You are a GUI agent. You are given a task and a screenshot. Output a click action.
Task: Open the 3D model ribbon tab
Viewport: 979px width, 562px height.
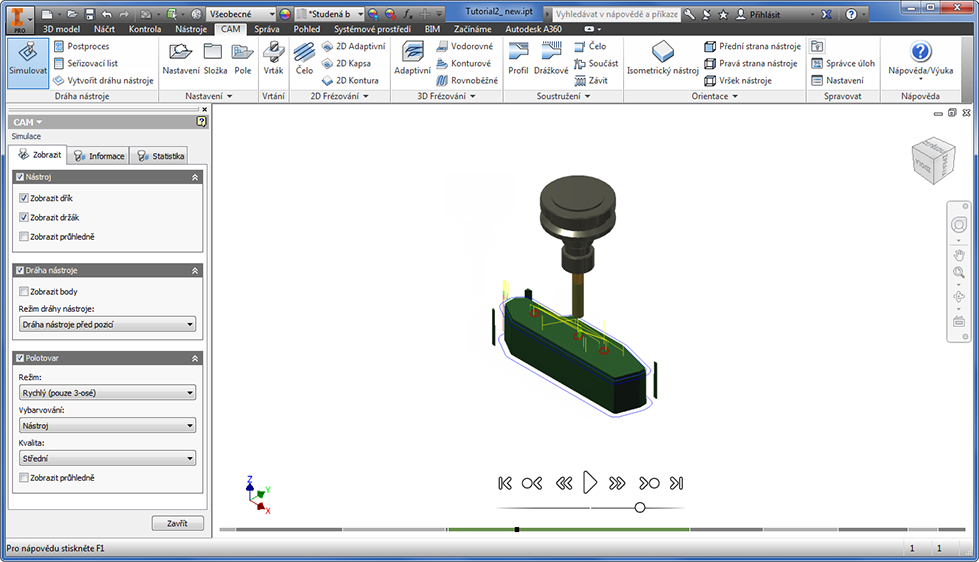click(x=61, y=29)
